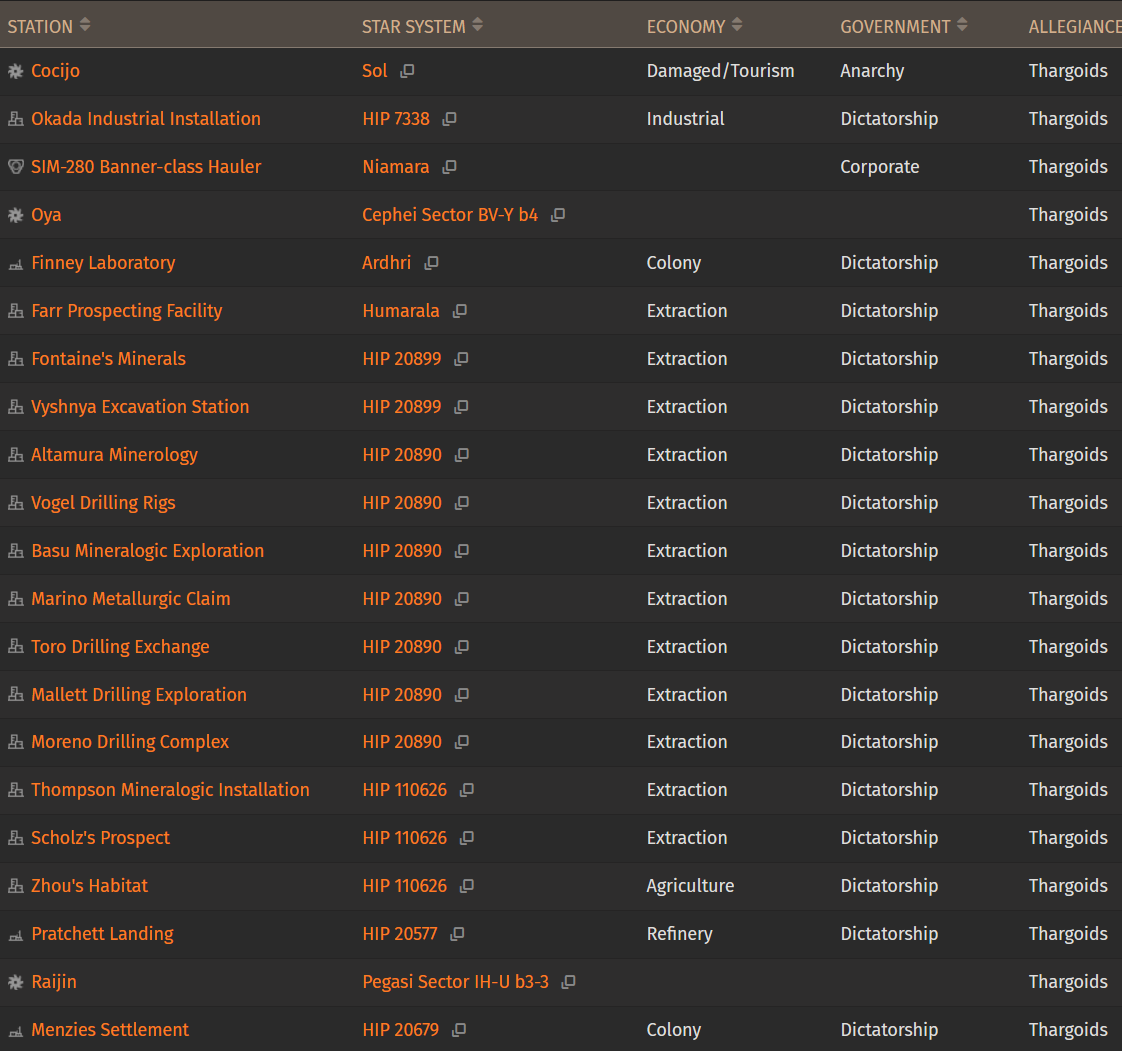Image resolution: width=1122 pixels, height=1051 pixels.
Task: Copy Ardhri system name icon
Action: click(x=431, y=263)
